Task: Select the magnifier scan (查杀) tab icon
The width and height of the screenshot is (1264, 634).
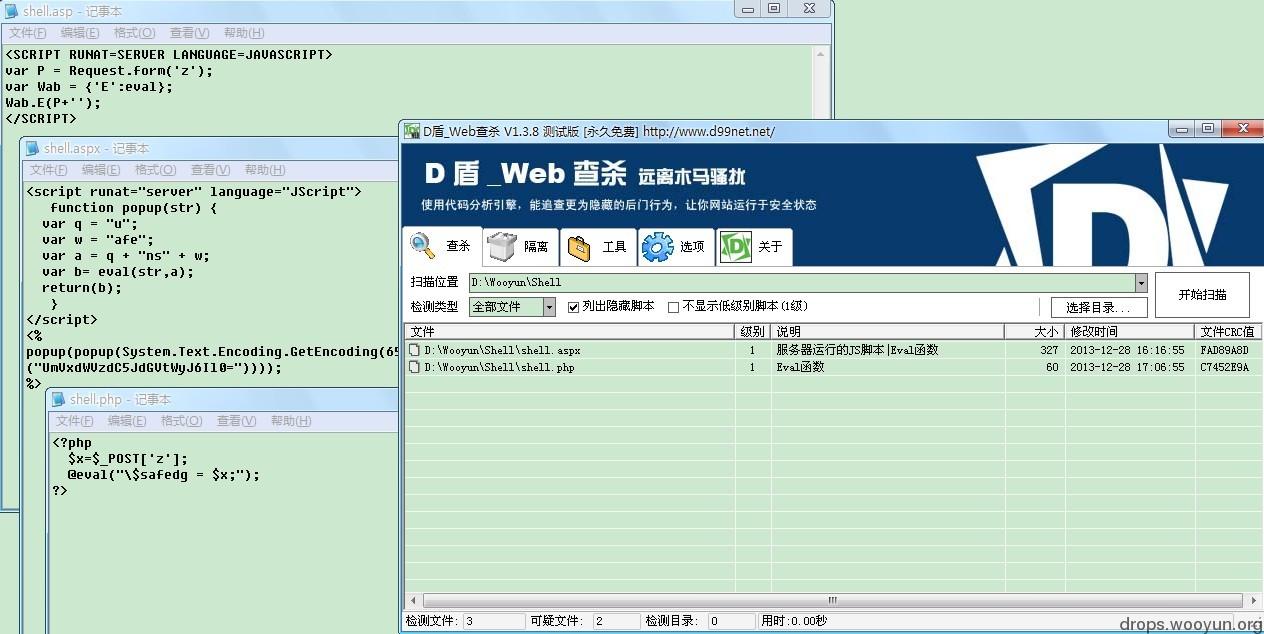Action: tap(423, 246)
